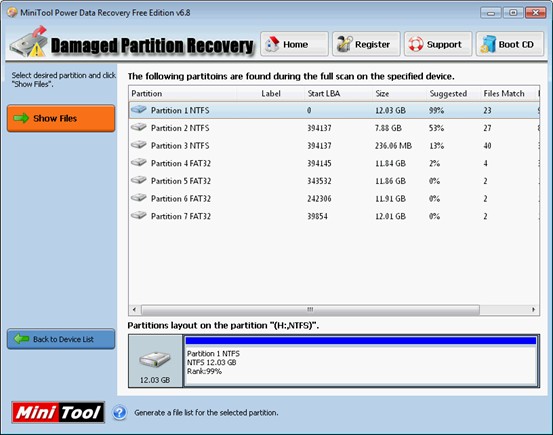
Task: Click the MiniTool logo
Action: 58,412
